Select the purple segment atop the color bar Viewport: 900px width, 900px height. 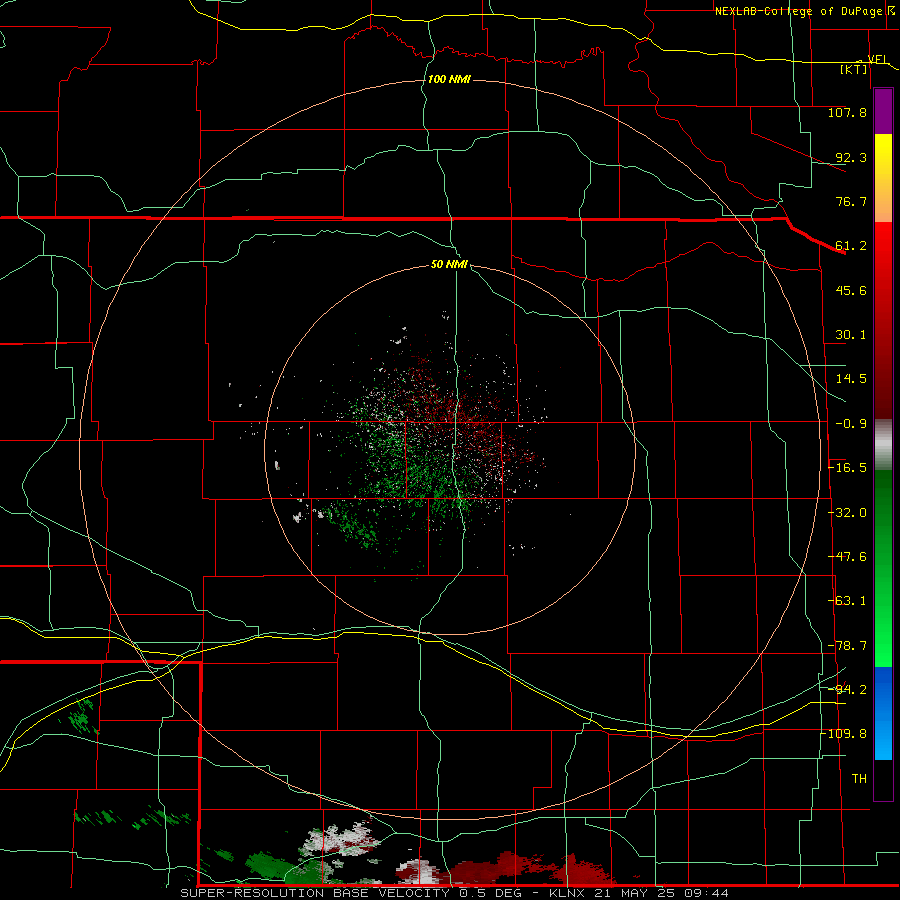click(x=883, y=111)
